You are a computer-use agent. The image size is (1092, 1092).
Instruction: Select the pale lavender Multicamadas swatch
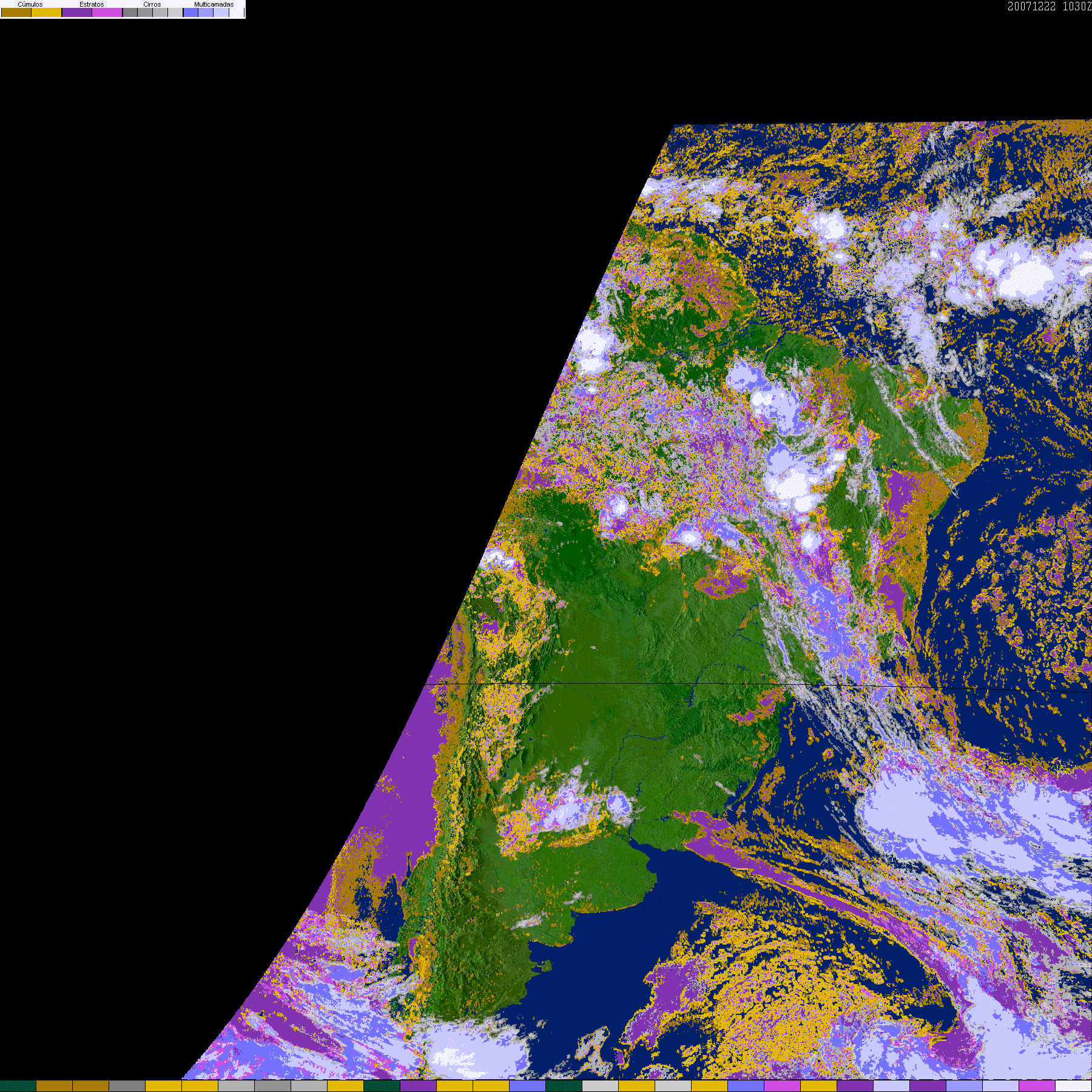pyautogui.click(x=221, y=12)
